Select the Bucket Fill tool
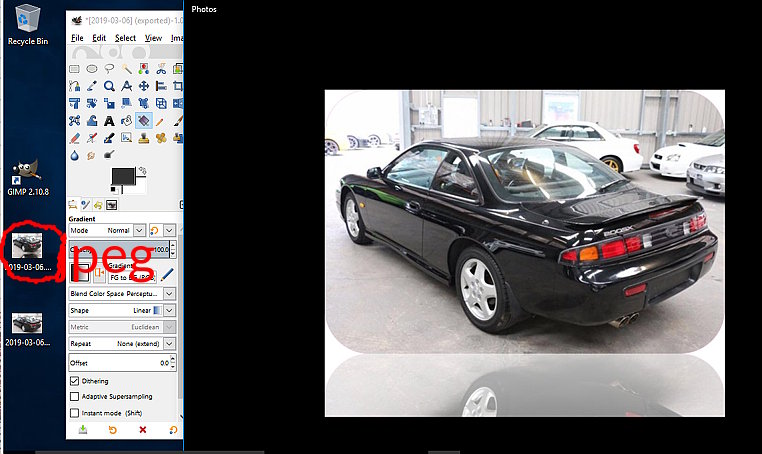The width and height of the screenshot is (762, 454). (x=126, y=121)
